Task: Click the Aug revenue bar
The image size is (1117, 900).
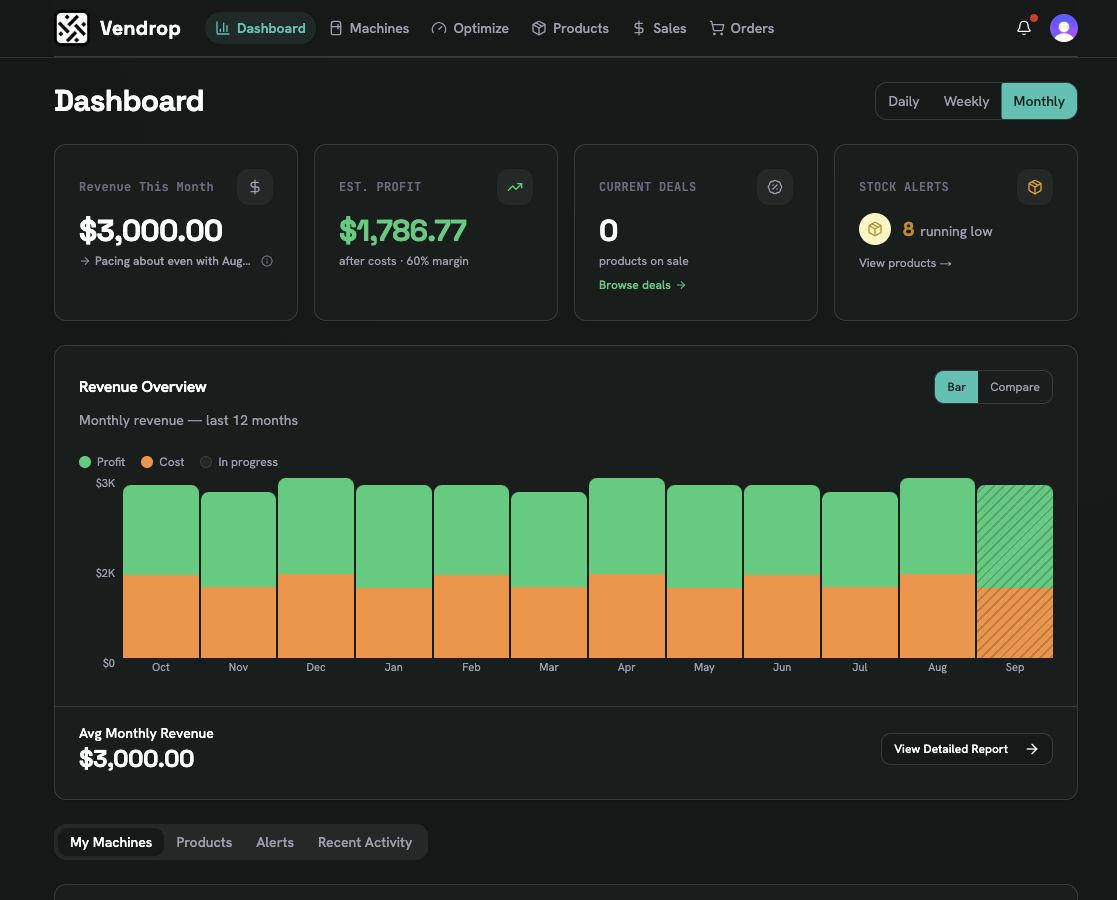Action: 937,568
